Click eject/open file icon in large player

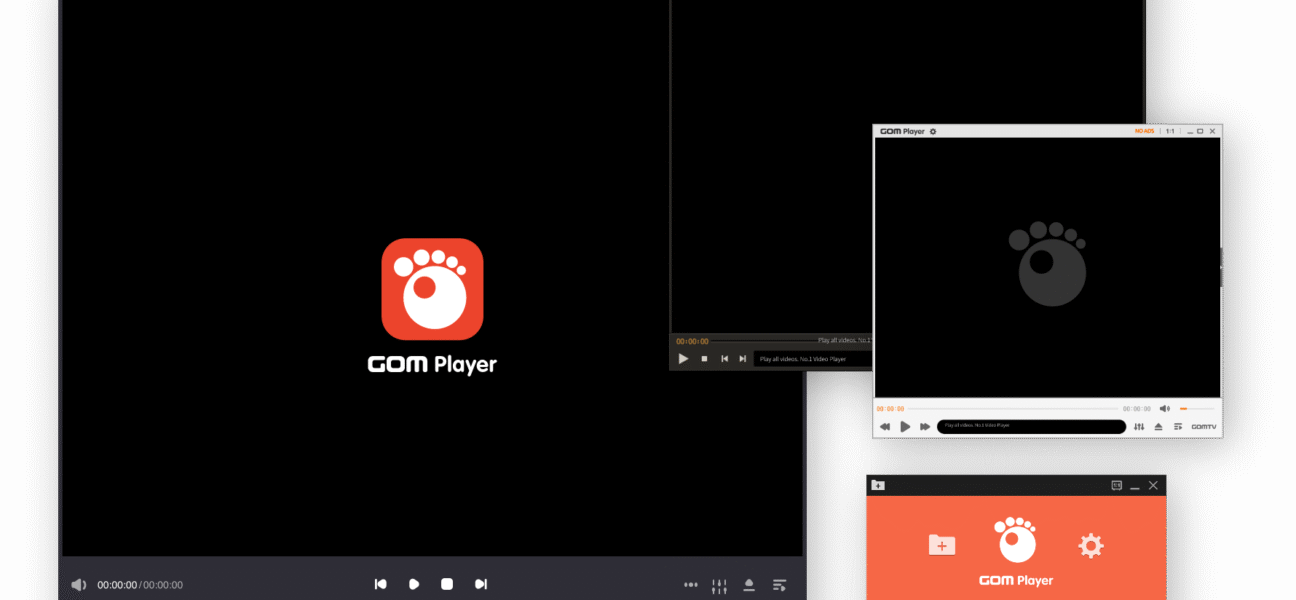pos(749,585)
